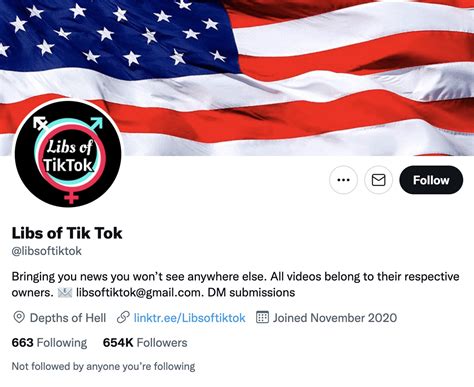Click the calendar icon beside Joined date

[x=262, y=317]
